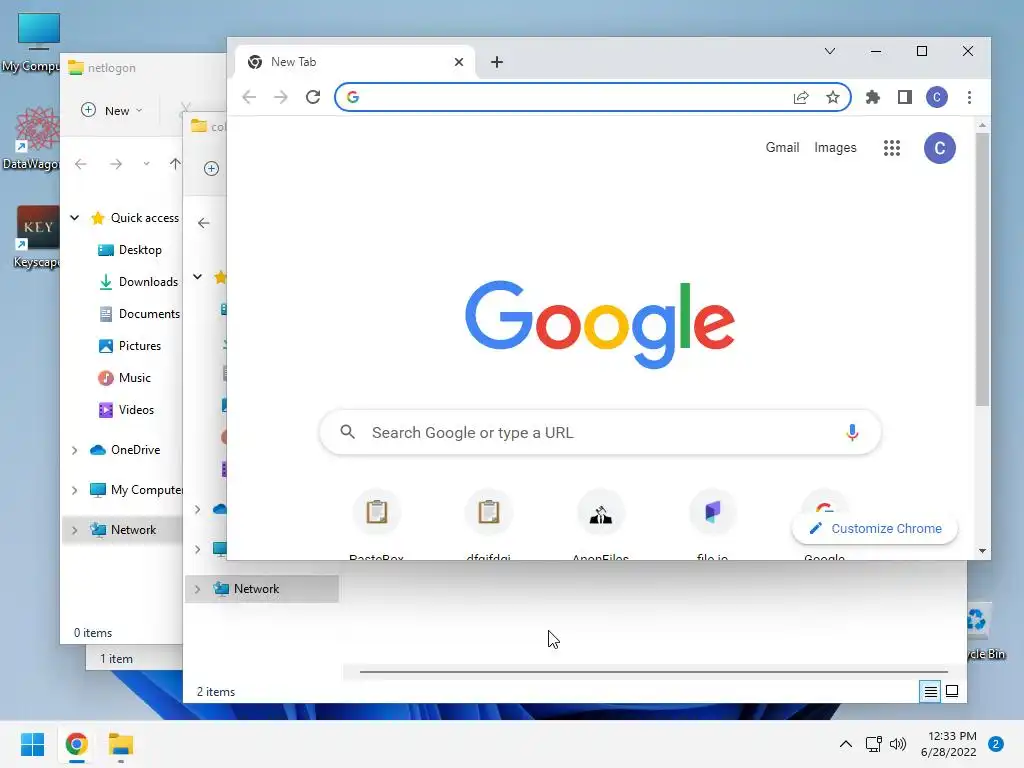Open the Google apps grid
Image resolution: width=1024 pixels, height=768 pixels.
click(892, 148)
